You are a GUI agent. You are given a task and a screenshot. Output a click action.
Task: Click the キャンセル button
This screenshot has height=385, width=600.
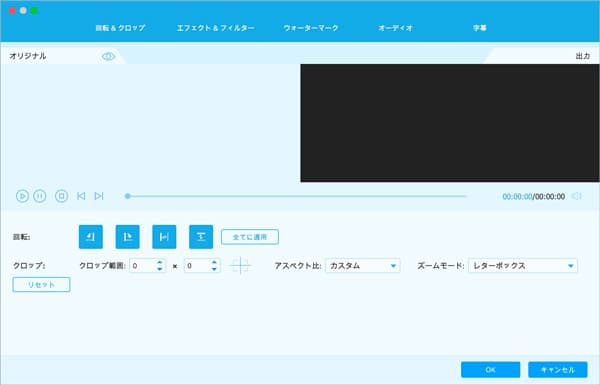(x=558, y=370)
